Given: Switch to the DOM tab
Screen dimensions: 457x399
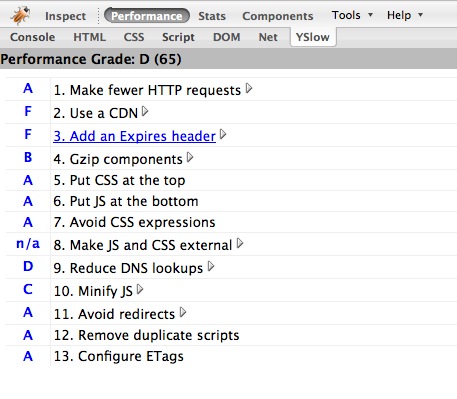Looking at the screenshot, I should coord(227,37).
